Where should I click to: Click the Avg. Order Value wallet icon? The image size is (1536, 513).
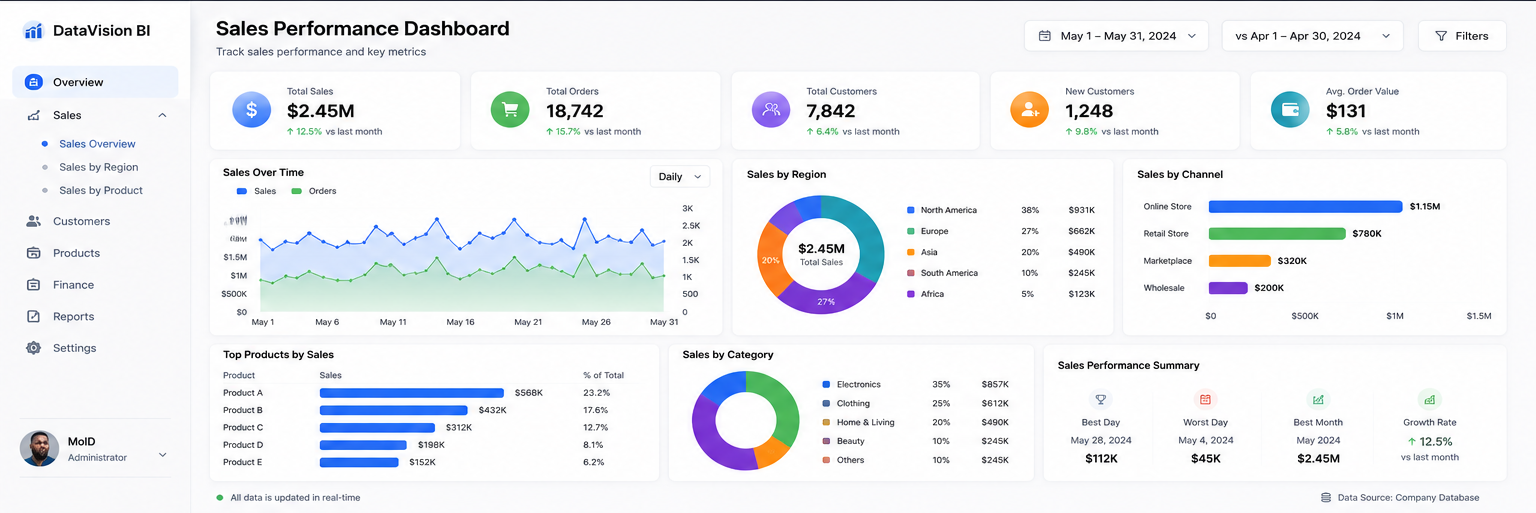click(1290, 110)
